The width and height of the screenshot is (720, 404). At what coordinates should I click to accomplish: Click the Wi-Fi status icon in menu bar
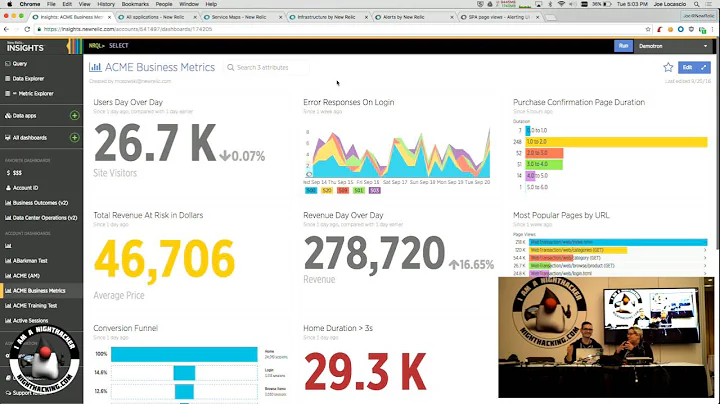pyautogui.click(x=561, y=4)
